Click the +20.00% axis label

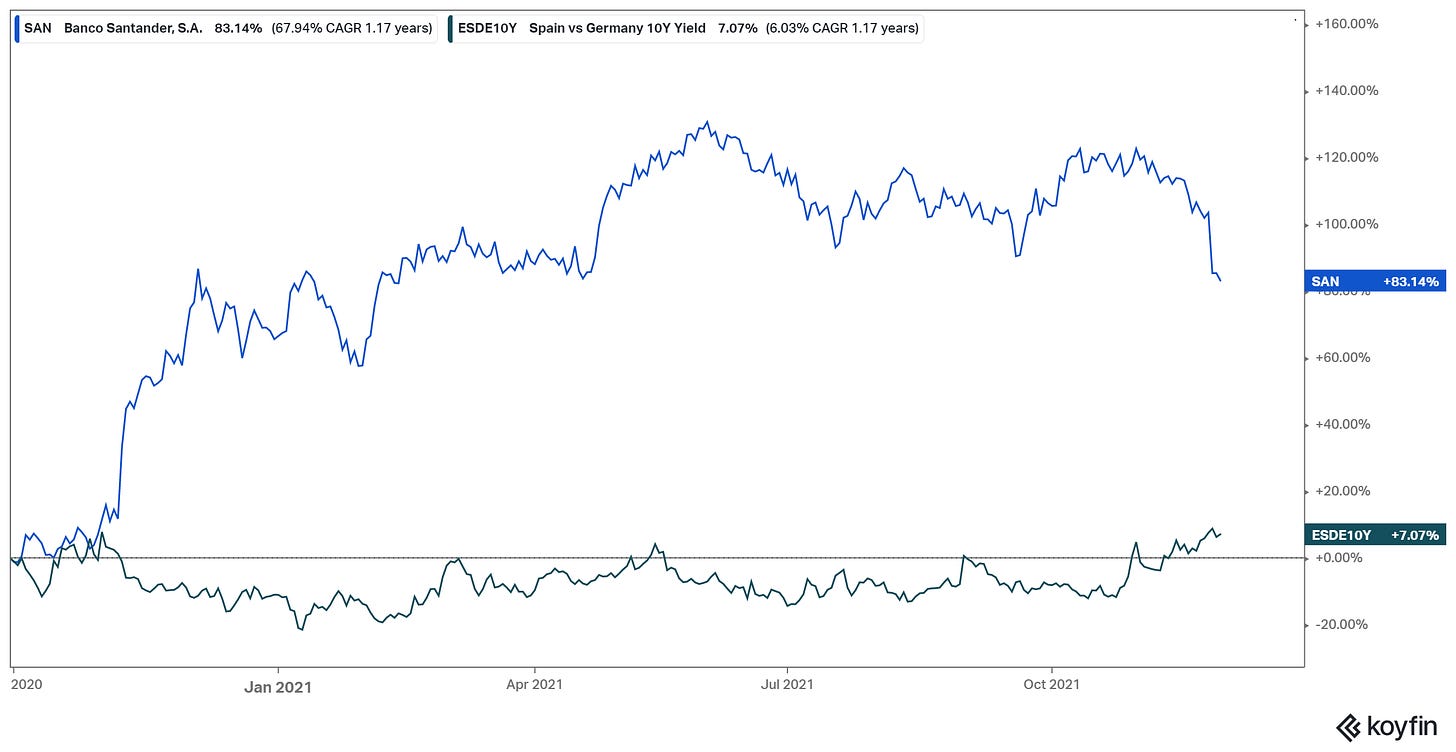(x=1344, y=491)
